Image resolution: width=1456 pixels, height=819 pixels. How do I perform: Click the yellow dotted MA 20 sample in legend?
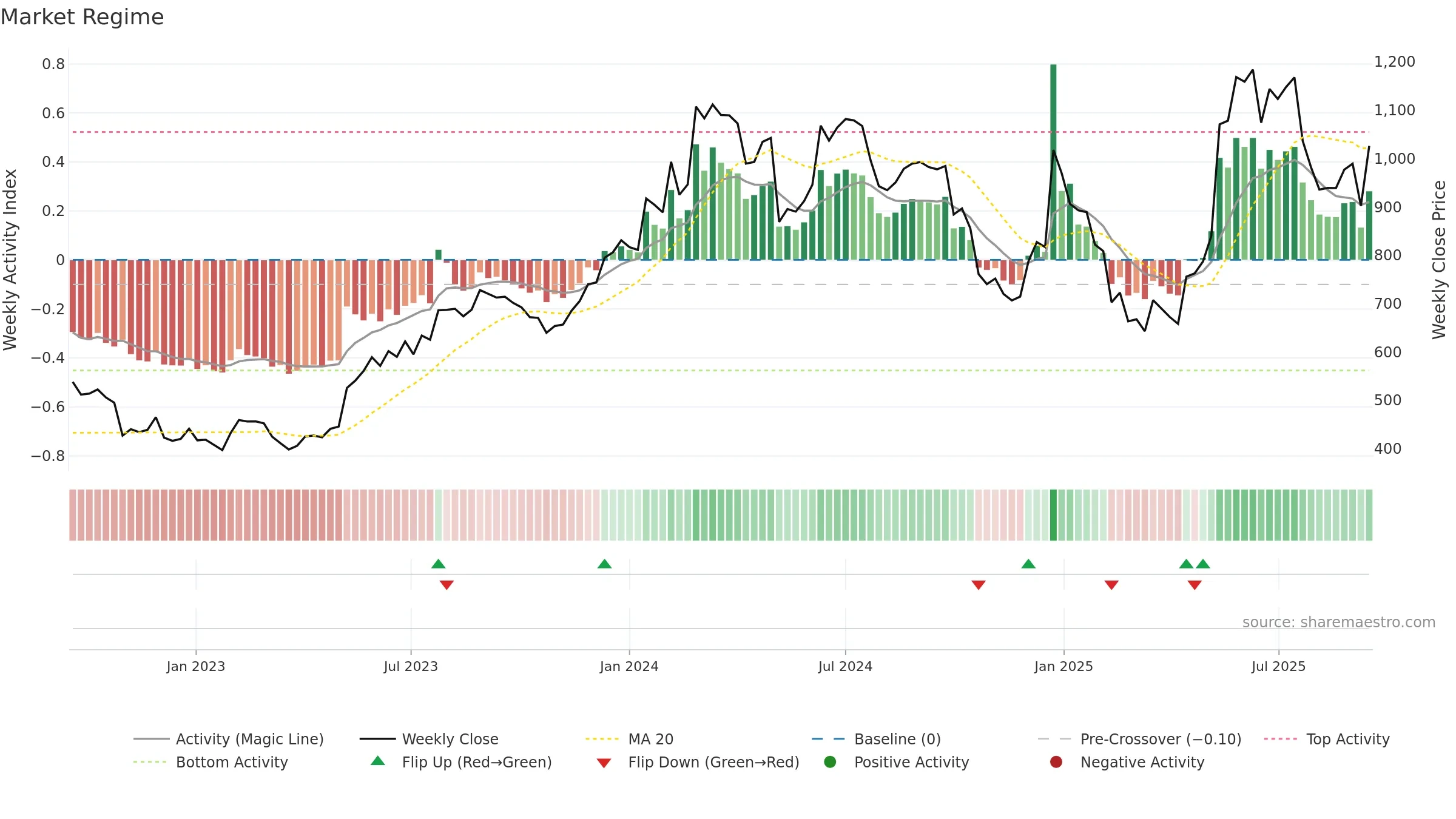click(602, 739)
